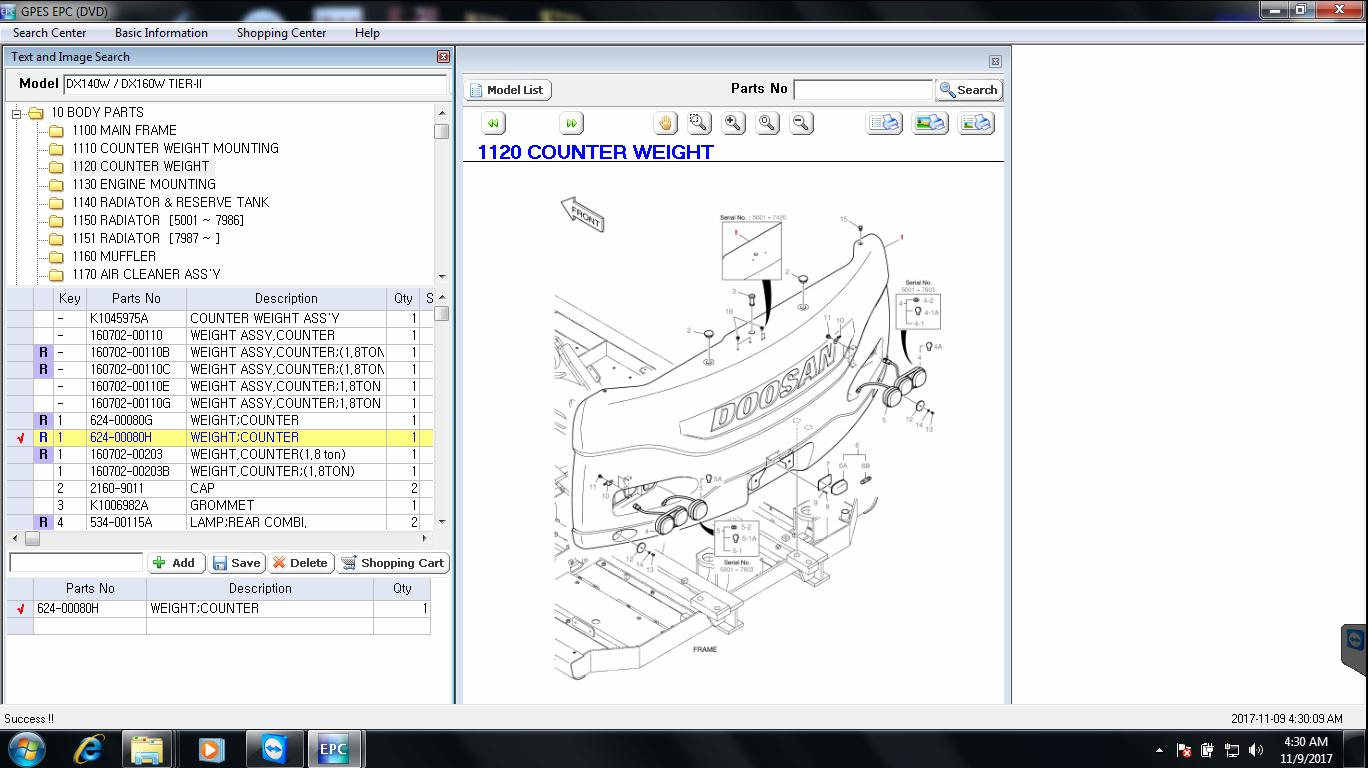Show hidden system tray icons
This screenshot has width=1368, height=768.
click(1159, 749)
